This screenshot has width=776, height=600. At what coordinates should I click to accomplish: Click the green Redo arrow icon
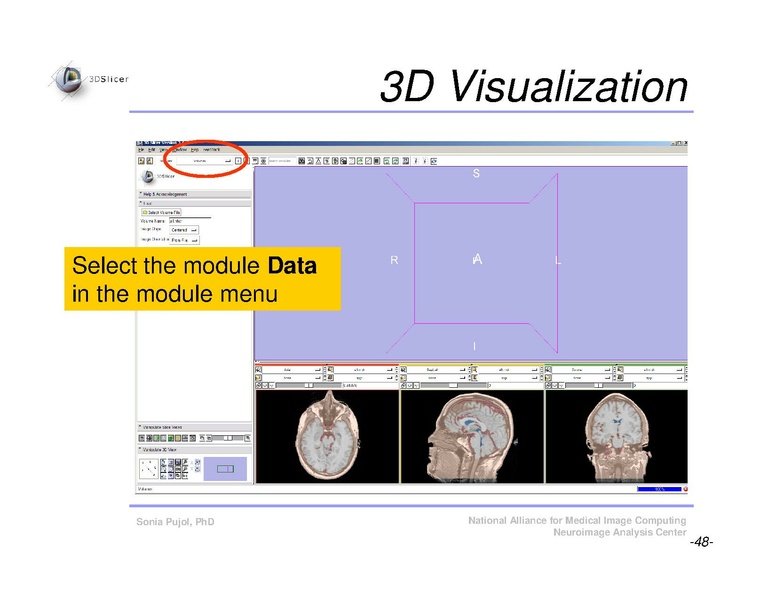pos(395,161)
